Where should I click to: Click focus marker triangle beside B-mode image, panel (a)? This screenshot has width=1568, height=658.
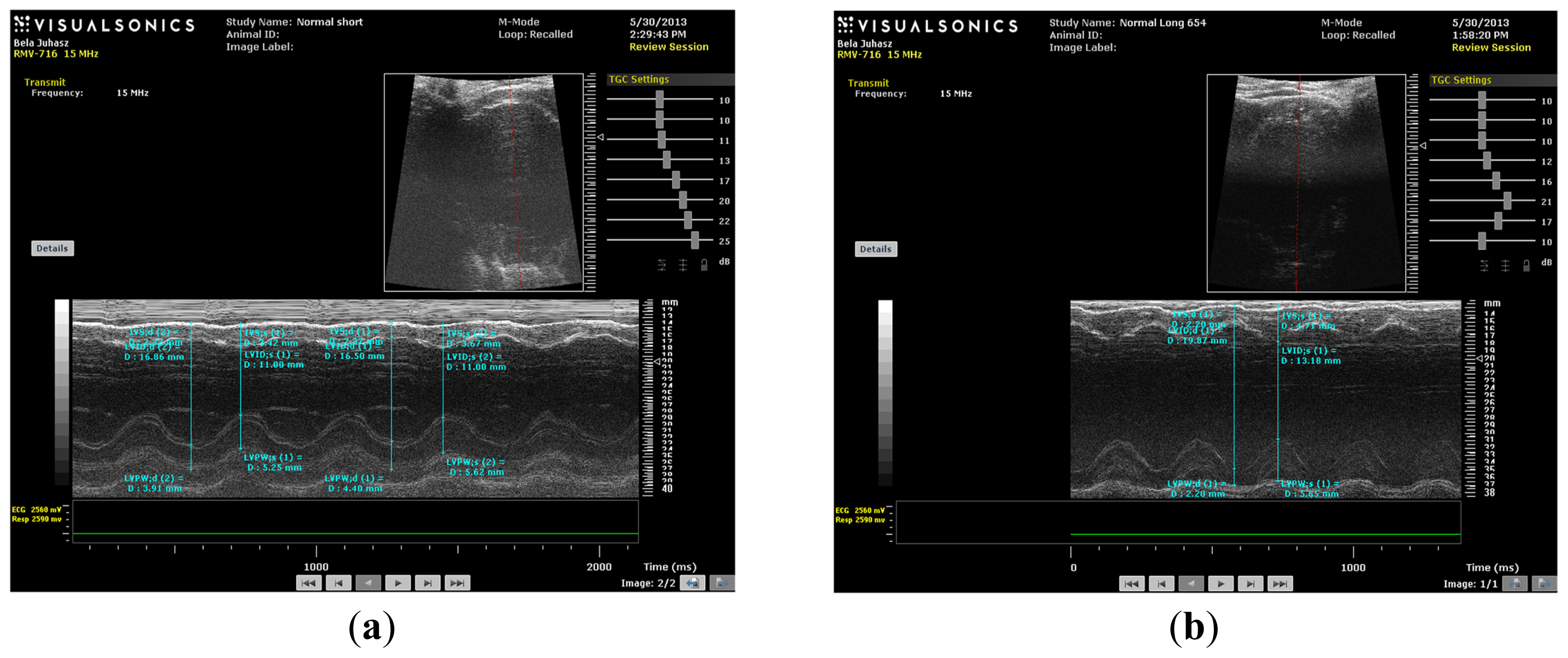click(600, 138)
